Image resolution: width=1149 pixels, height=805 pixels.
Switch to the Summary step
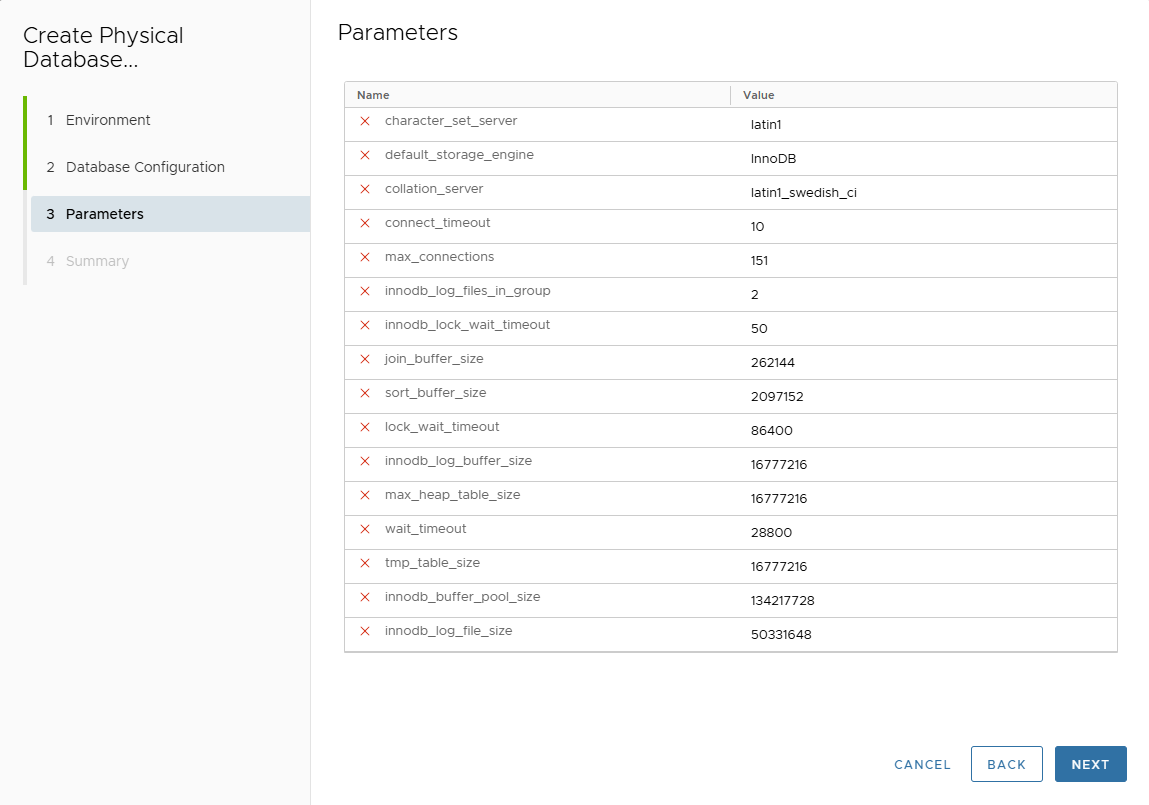(96, 260)
